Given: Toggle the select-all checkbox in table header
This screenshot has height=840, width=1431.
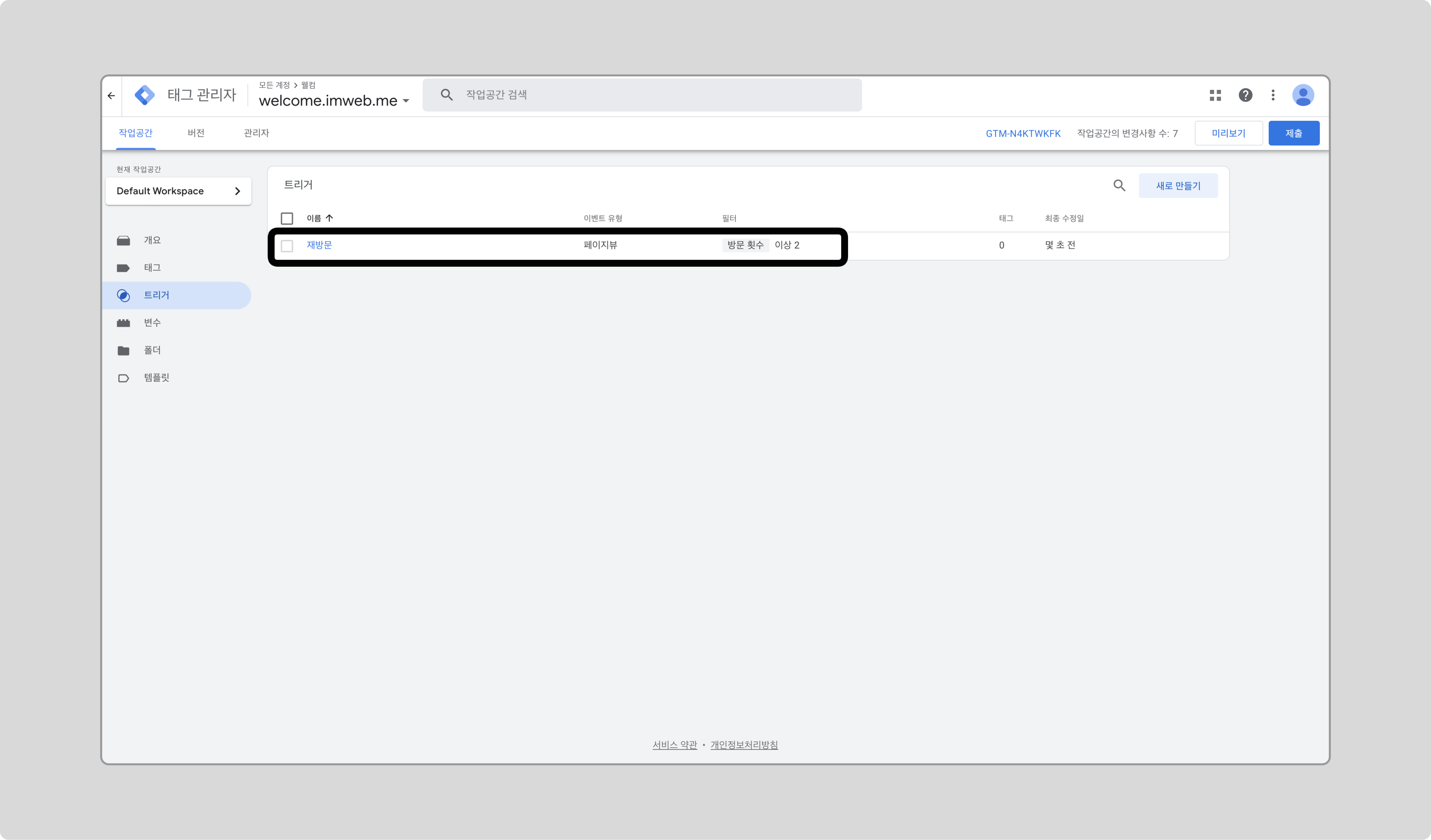Looking at the screenshot, I should point(287,219).
